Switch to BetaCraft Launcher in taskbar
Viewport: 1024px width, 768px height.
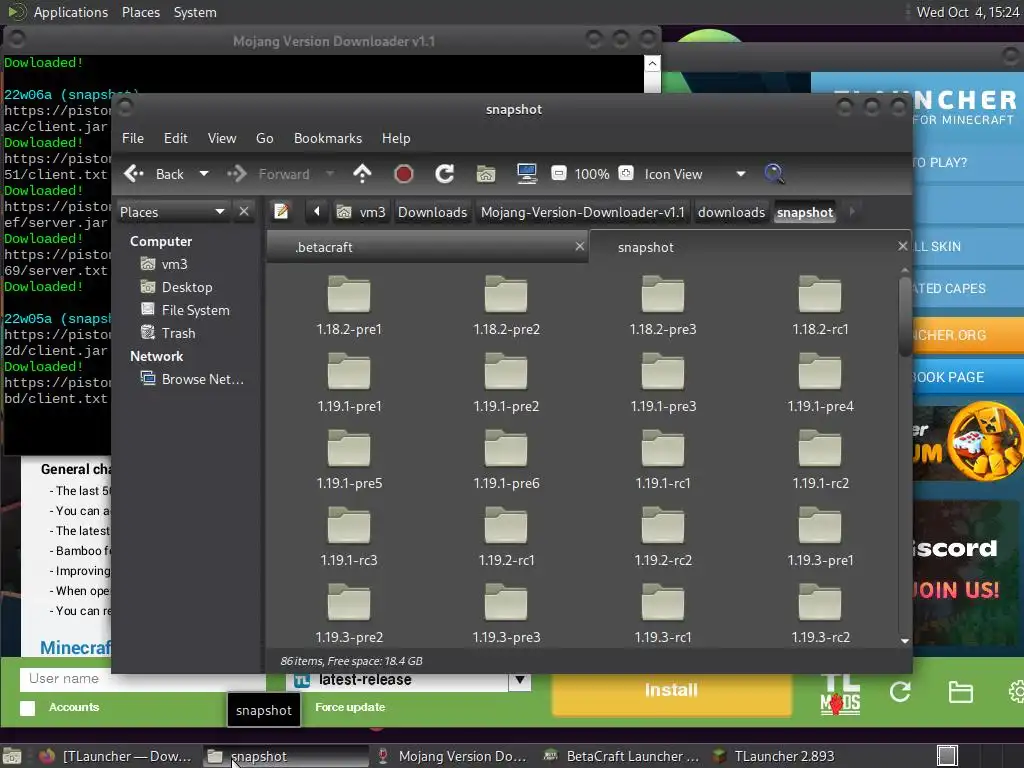[623, 756]
